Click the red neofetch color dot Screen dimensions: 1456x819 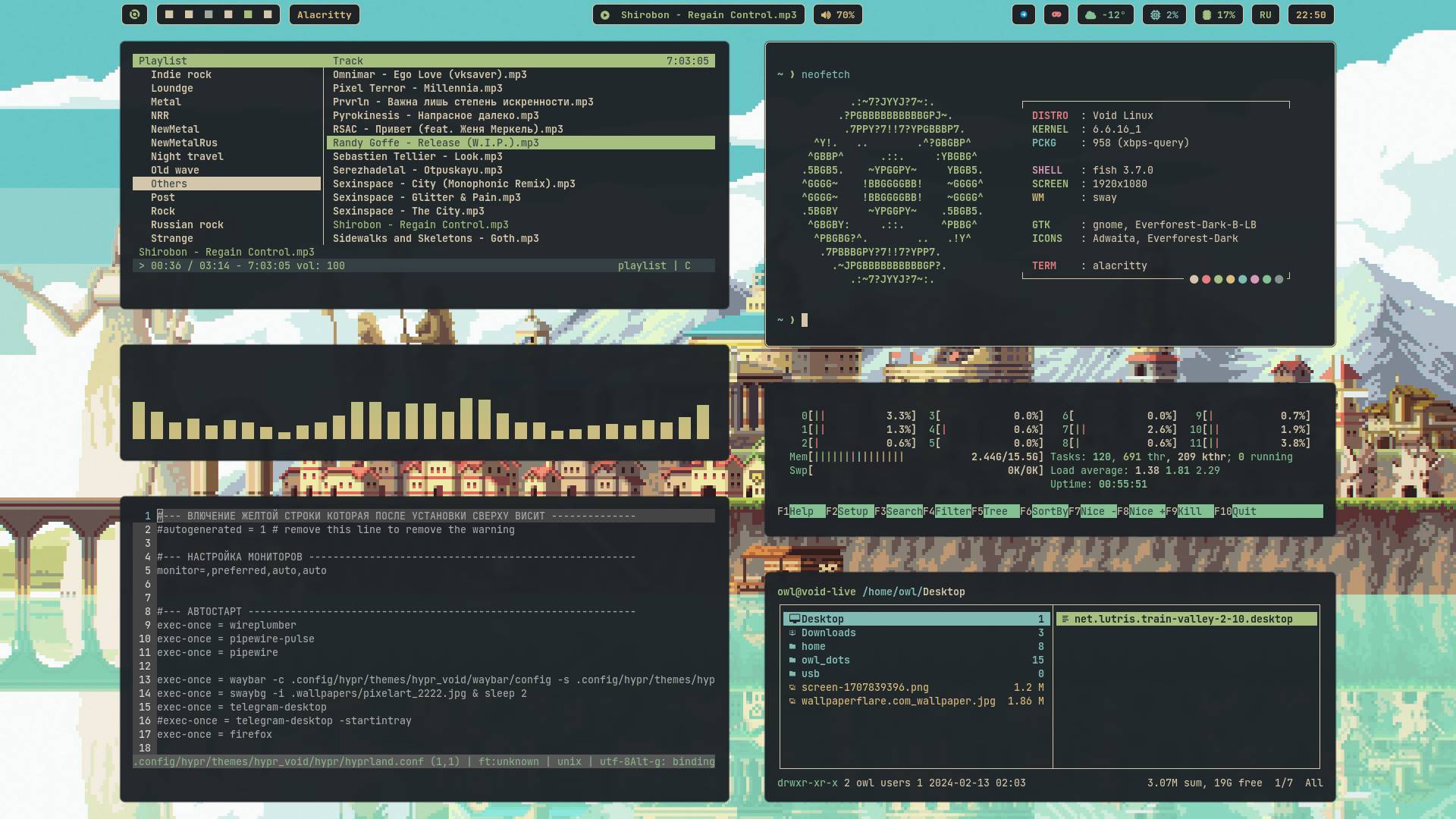point(1206,279)
